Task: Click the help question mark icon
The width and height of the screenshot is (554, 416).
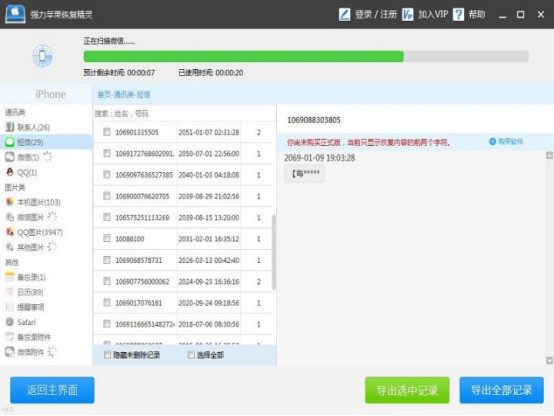Action: pyautogui.click(x=458, y=14)
